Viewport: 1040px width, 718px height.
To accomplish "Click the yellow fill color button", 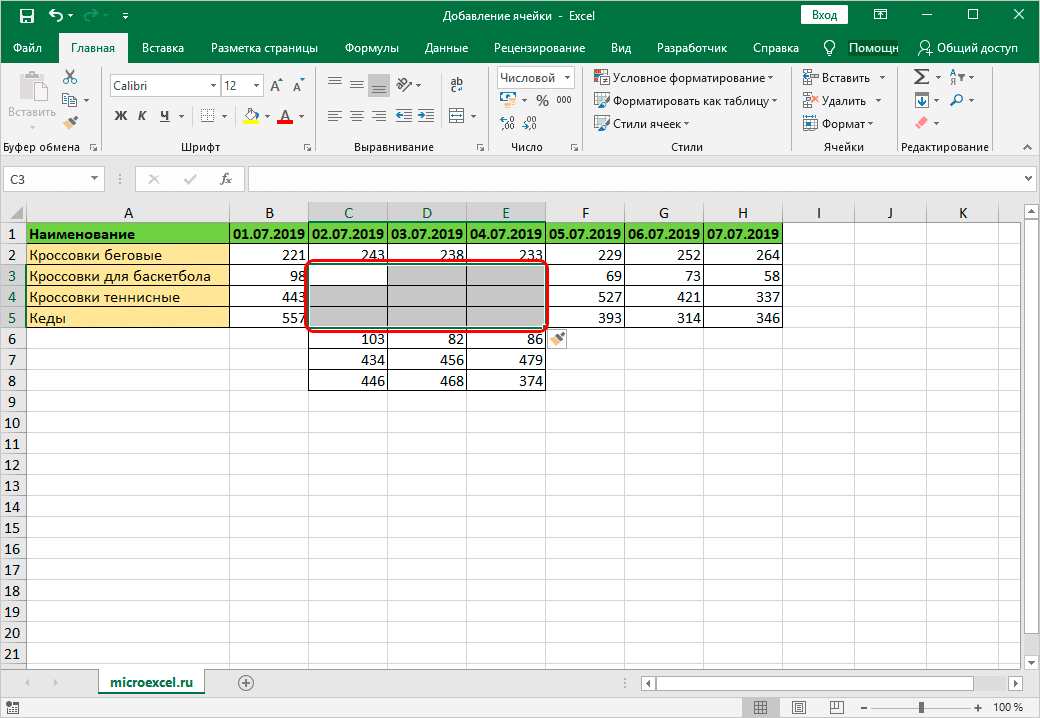I will pos(252,116).
